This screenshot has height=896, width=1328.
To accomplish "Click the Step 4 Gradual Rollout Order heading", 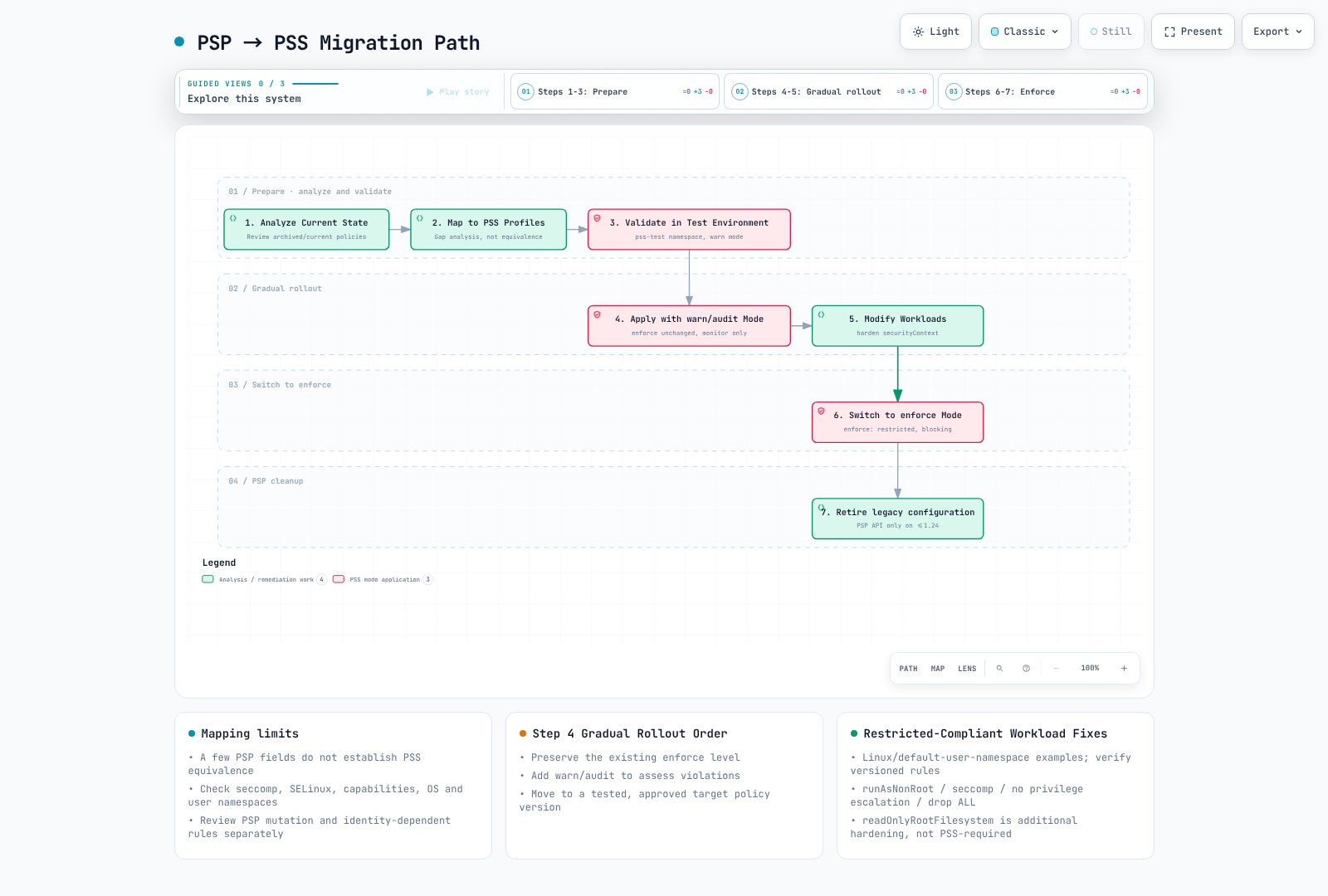I will (x=629, y=733).
